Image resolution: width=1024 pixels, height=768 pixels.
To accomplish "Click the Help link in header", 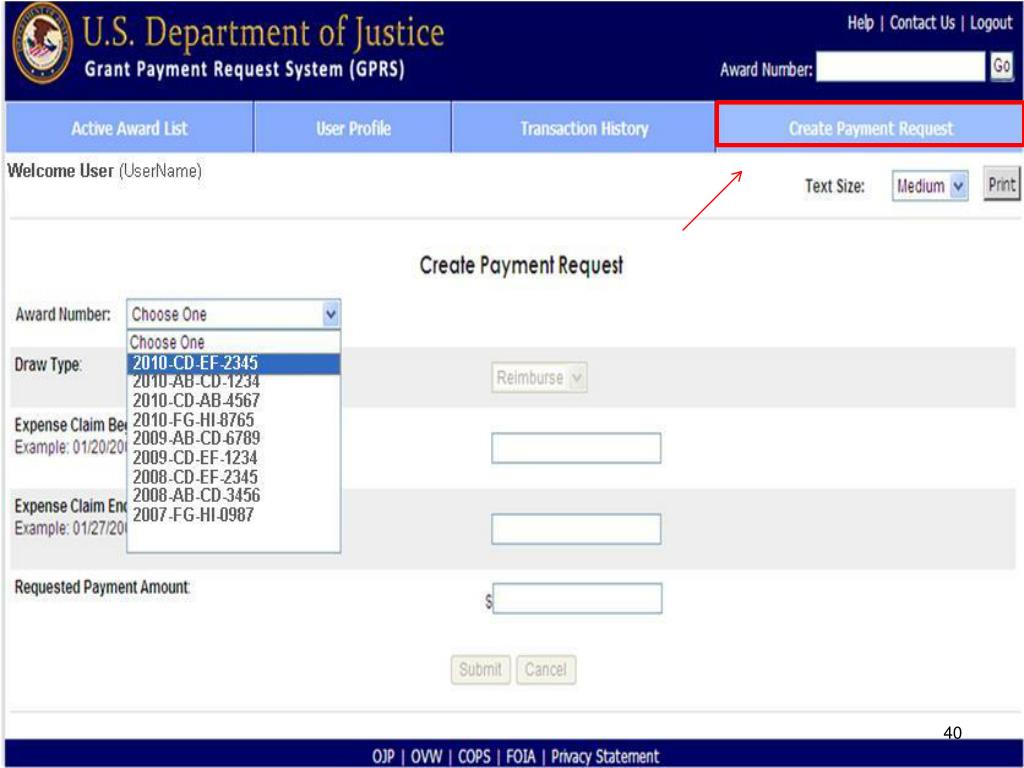I will (860, 23).
